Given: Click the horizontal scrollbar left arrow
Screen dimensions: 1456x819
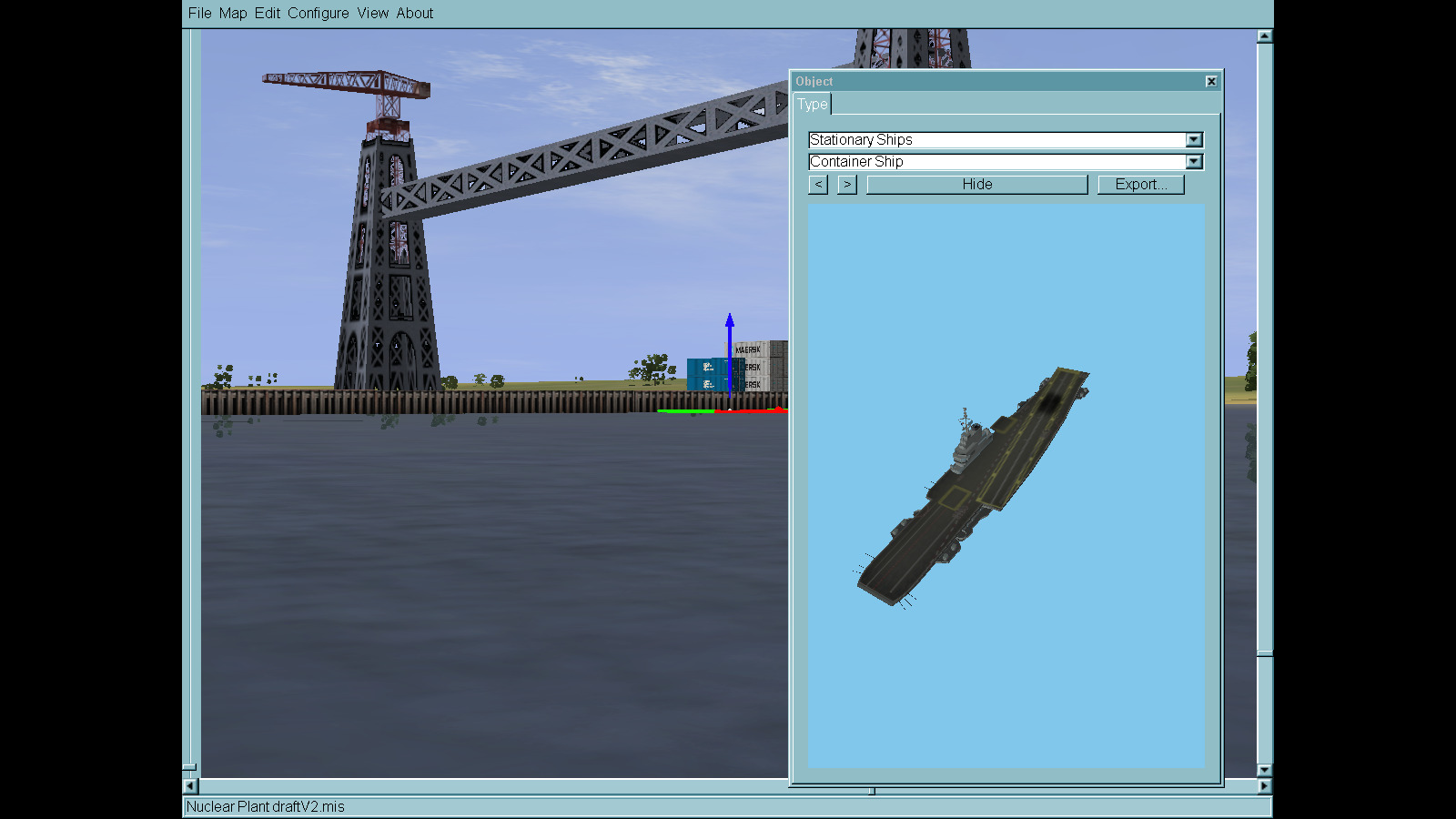Looking at the screenshot, I should [x=190, y=785].
